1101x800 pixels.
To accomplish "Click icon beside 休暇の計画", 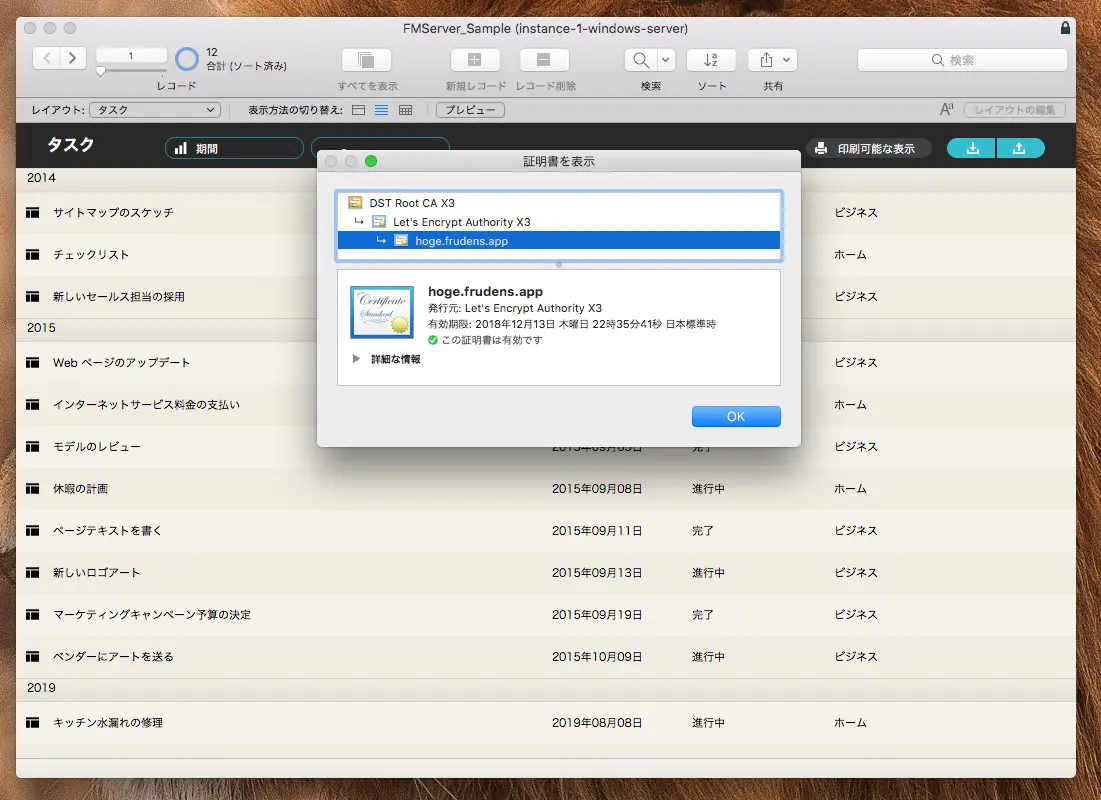I will tap(32, 489).
